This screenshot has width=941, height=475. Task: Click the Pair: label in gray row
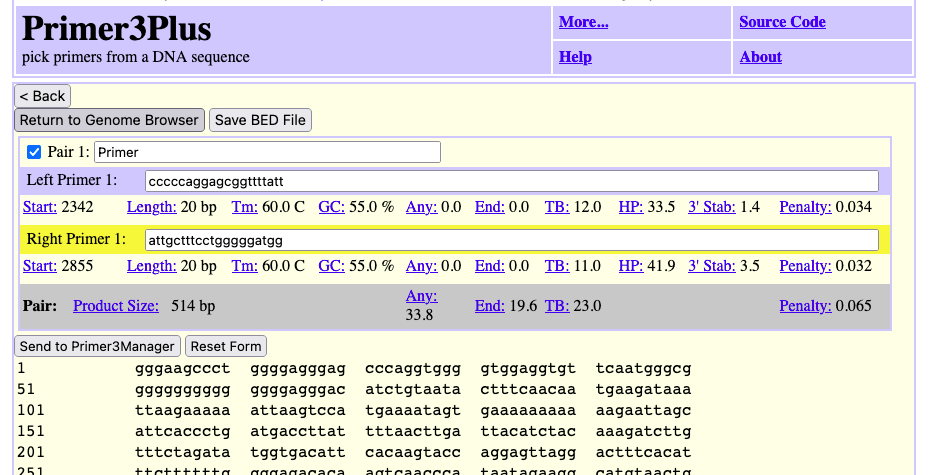click(40, 306)
